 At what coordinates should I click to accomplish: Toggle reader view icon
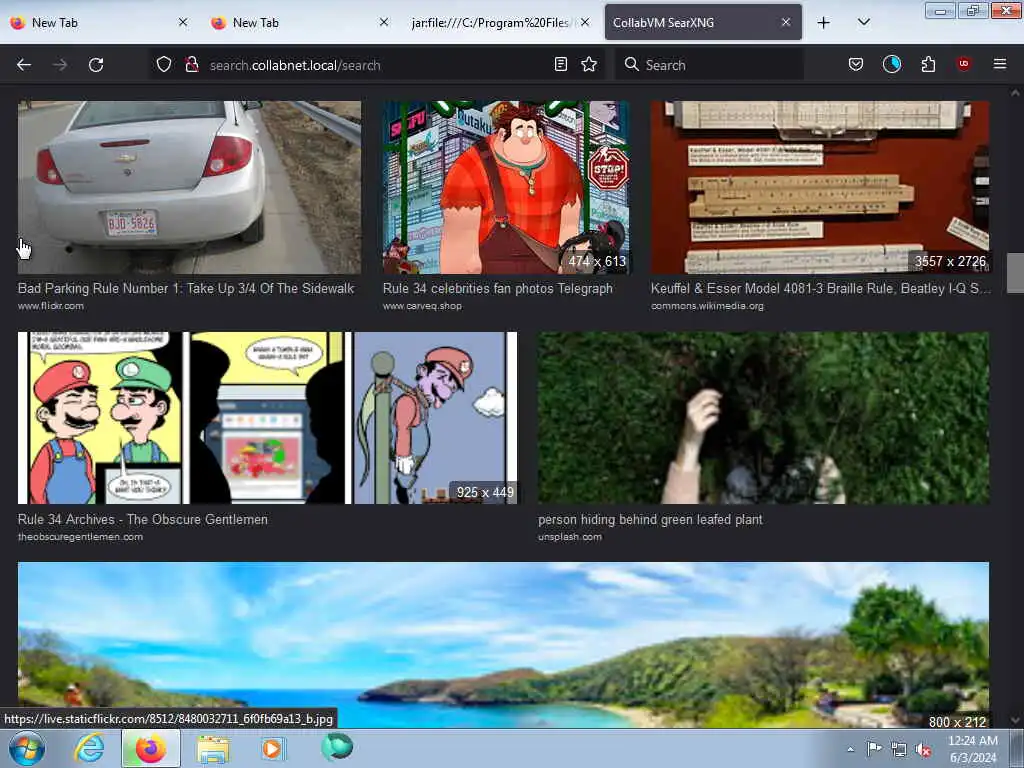click(560, 65)
